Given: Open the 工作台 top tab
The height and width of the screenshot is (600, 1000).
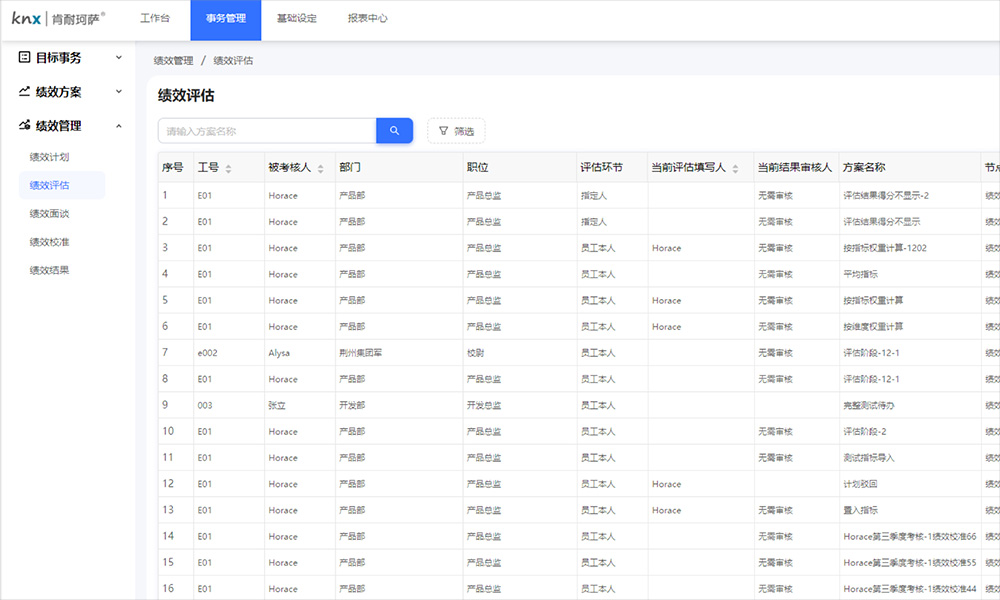Looking at the screenshot, I should (x=155, y=18).
